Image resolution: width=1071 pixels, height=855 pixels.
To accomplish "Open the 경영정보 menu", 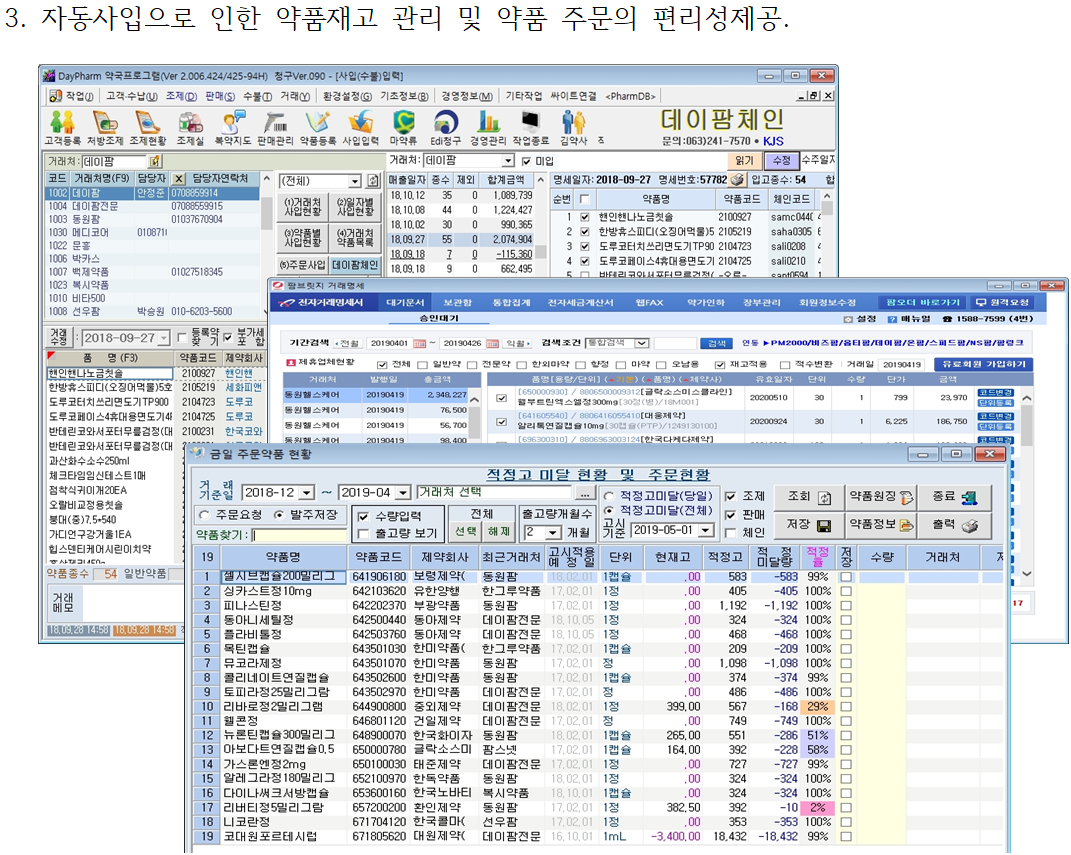I will pos(467,96).
